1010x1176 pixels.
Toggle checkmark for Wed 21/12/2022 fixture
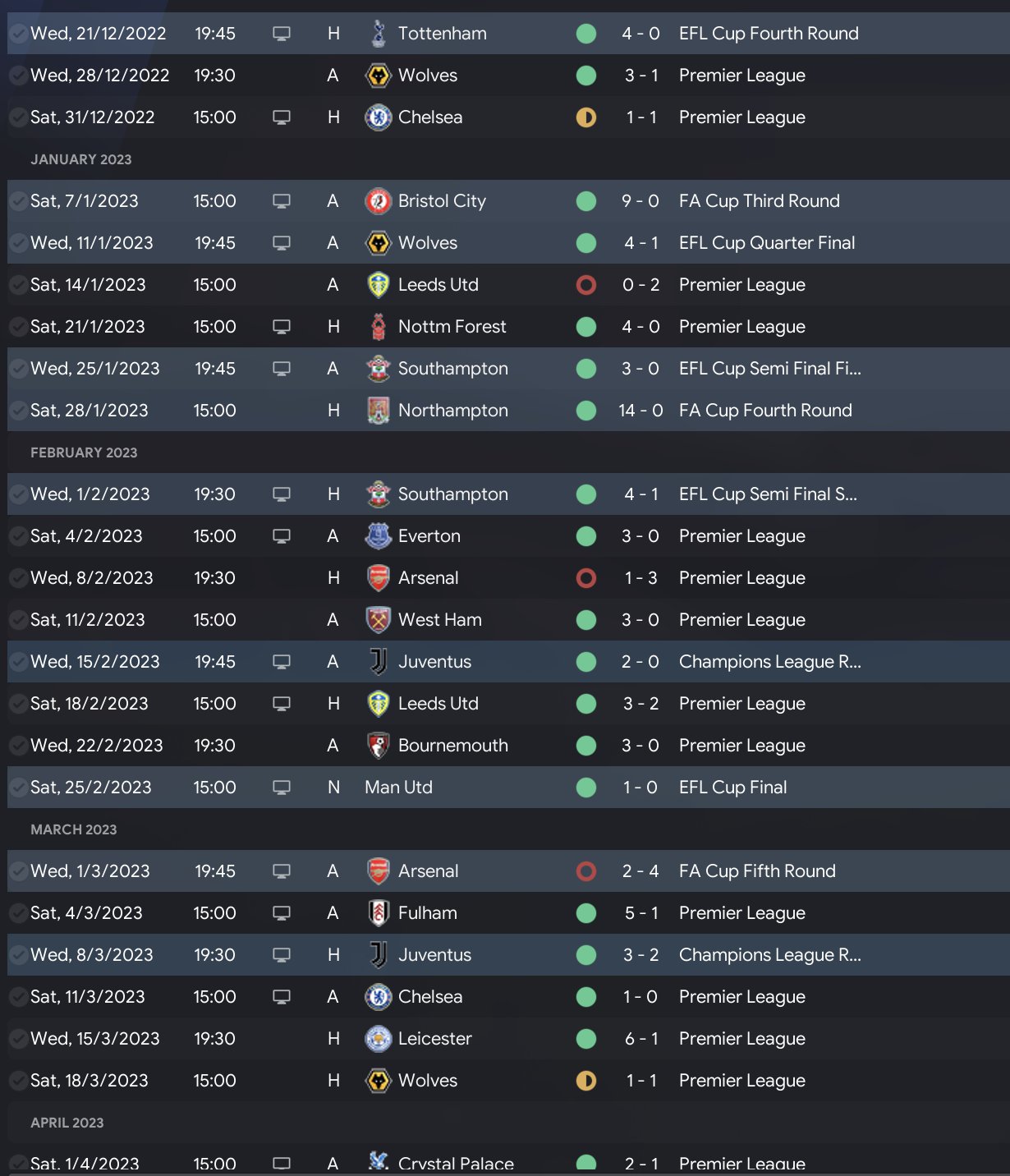pos(17,34)
